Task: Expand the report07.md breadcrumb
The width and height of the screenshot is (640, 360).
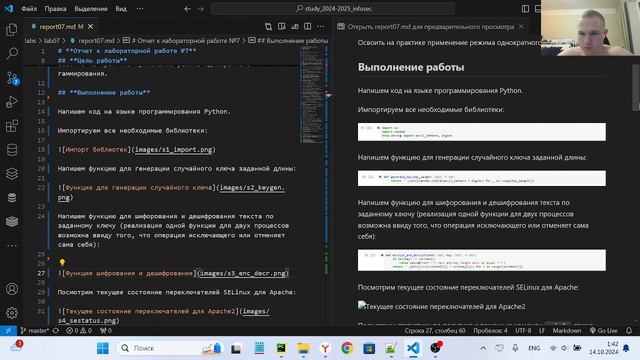Action: coord(92,40)
